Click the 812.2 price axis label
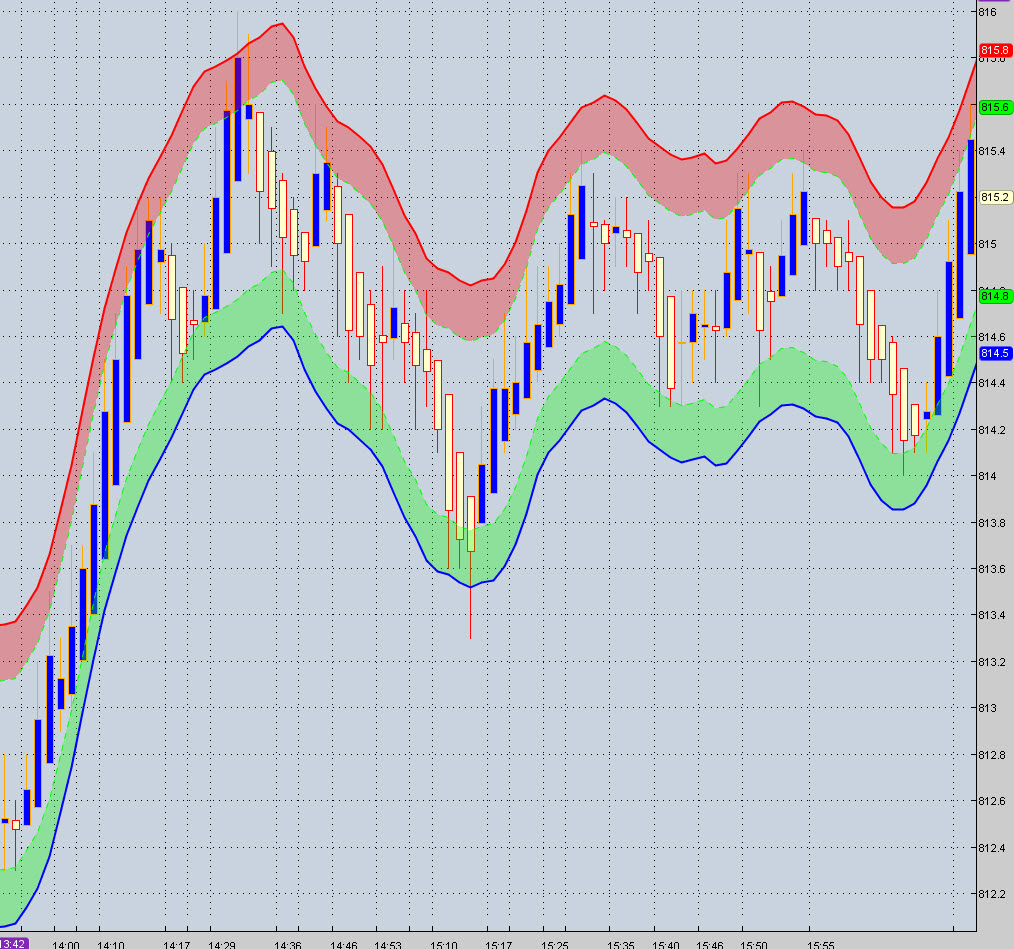The image size is (1014, 949). click(992, 894)
